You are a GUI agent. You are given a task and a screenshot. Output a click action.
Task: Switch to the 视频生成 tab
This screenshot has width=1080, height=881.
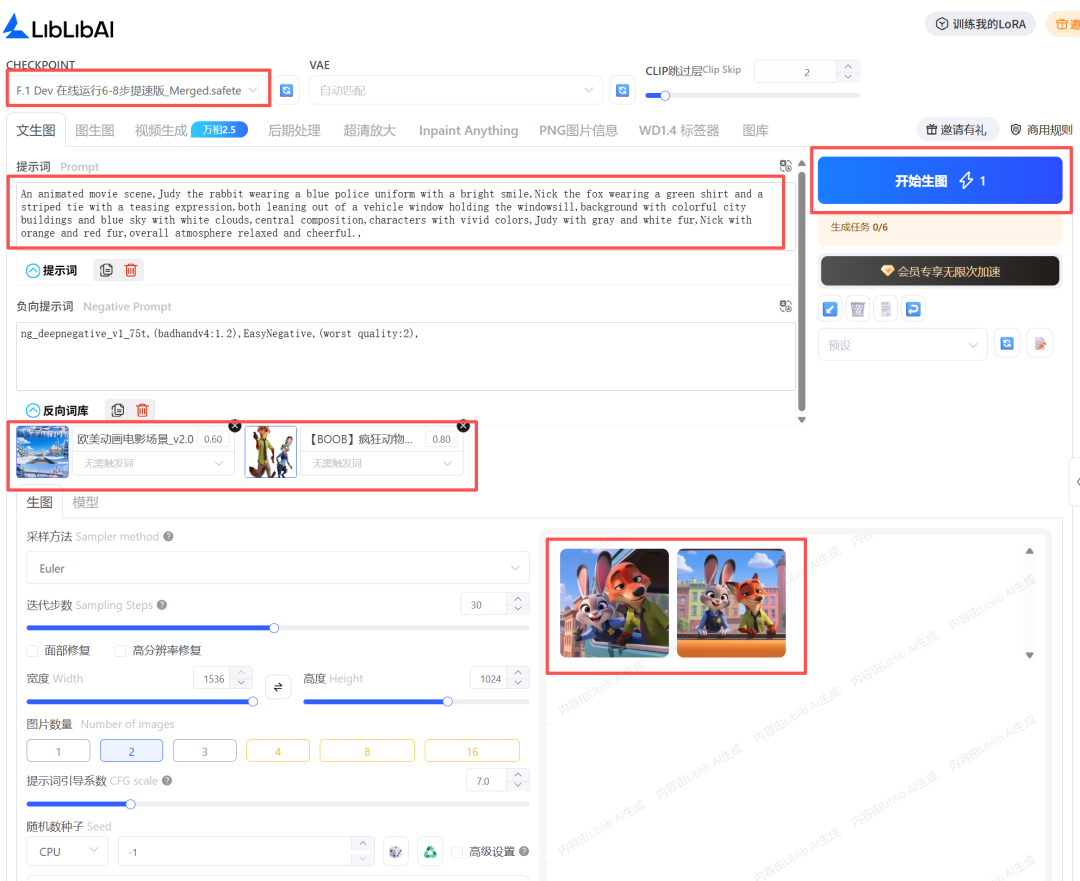coord(161,130)
